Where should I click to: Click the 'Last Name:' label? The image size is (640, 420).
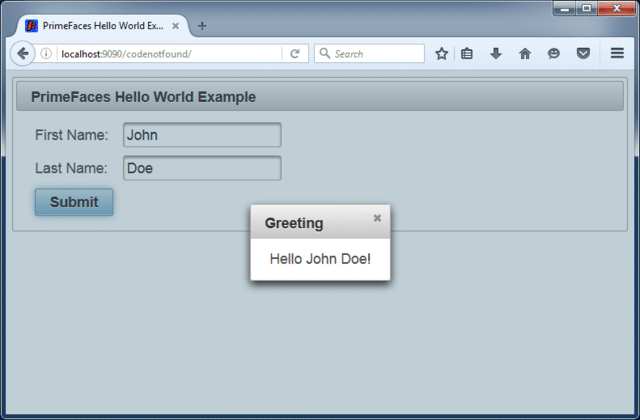click(x=71, y=168)
